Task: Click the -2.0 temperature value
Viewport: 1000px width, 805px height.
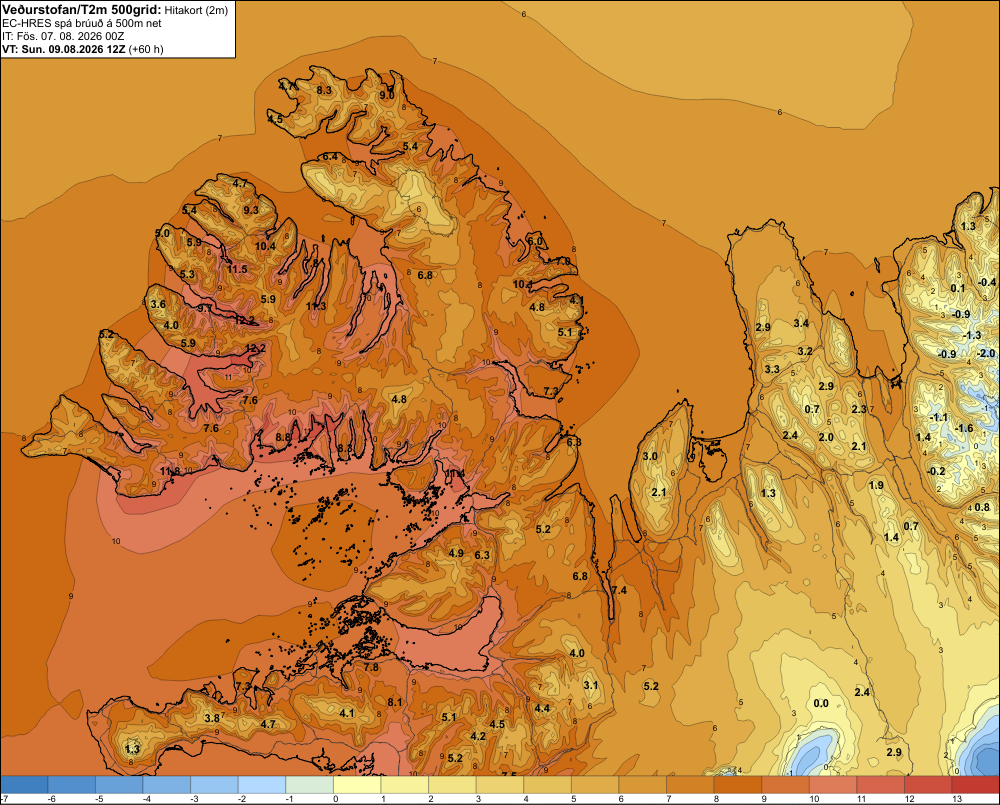Action: click(x=985, y=353)
